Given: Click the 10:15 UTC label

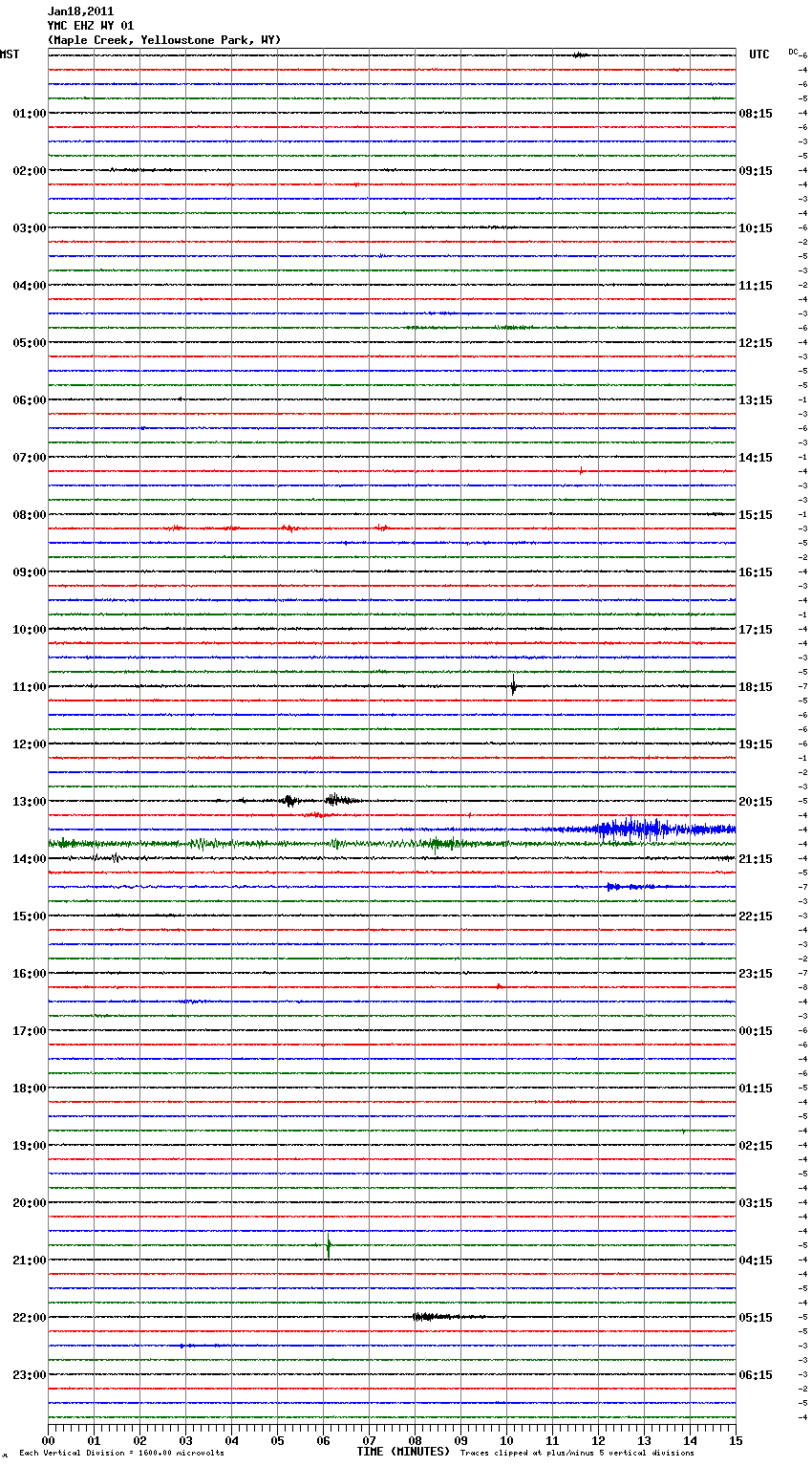Looking at the screenshot, I should pos(756,228).
